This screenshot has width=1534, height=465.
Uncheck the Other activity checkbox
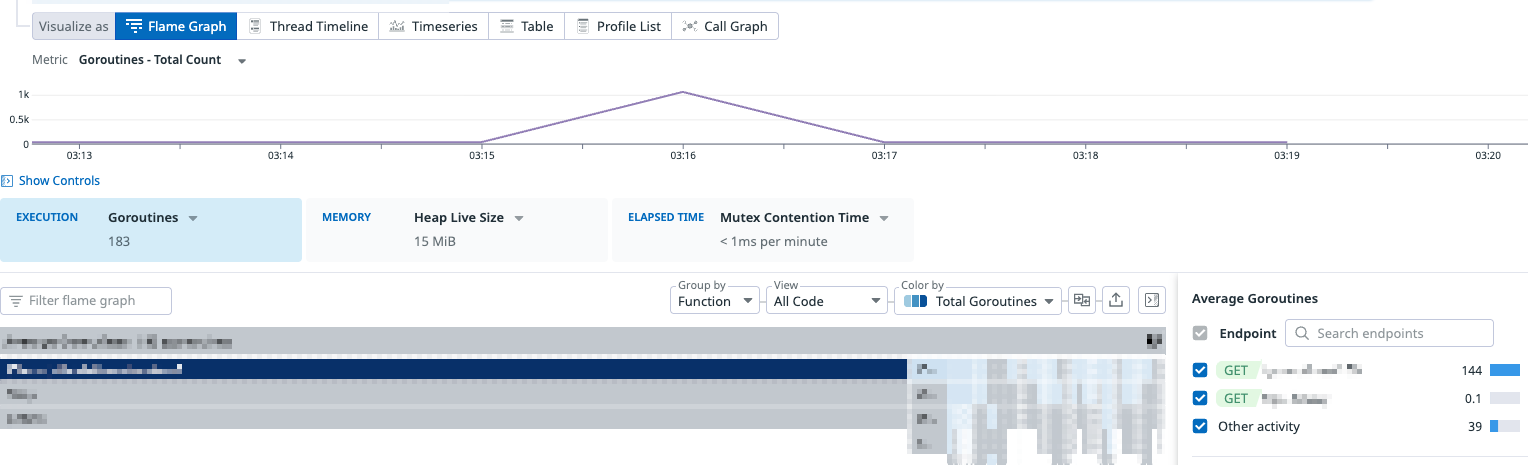click(1200, 427)
